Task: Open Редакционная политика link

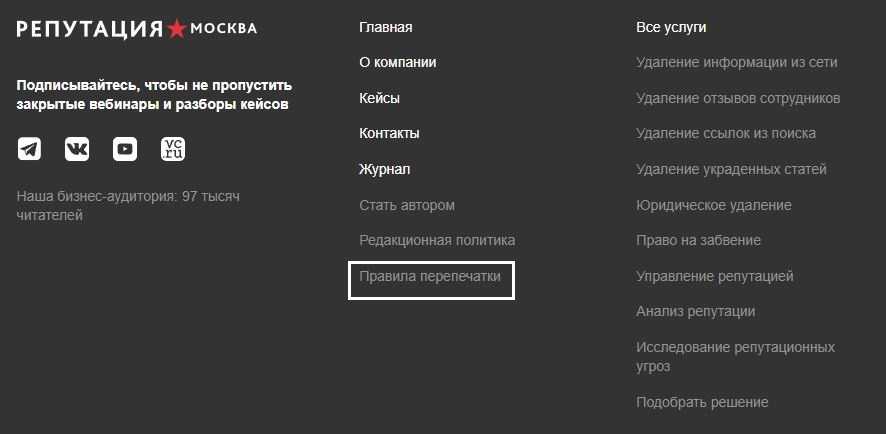Action: click(x=437, y=240)
